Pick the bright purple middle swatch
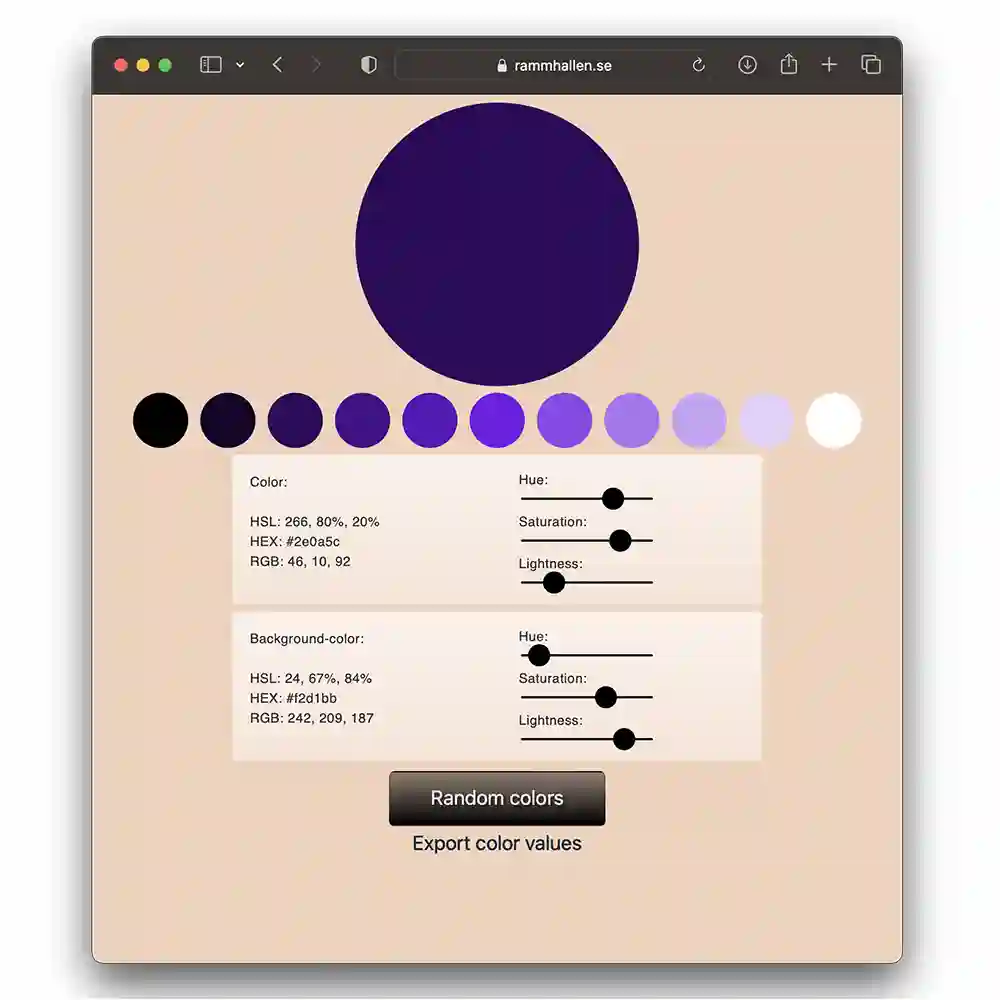The width and height of the screenshot is (1000, 1000). point(497,420)
